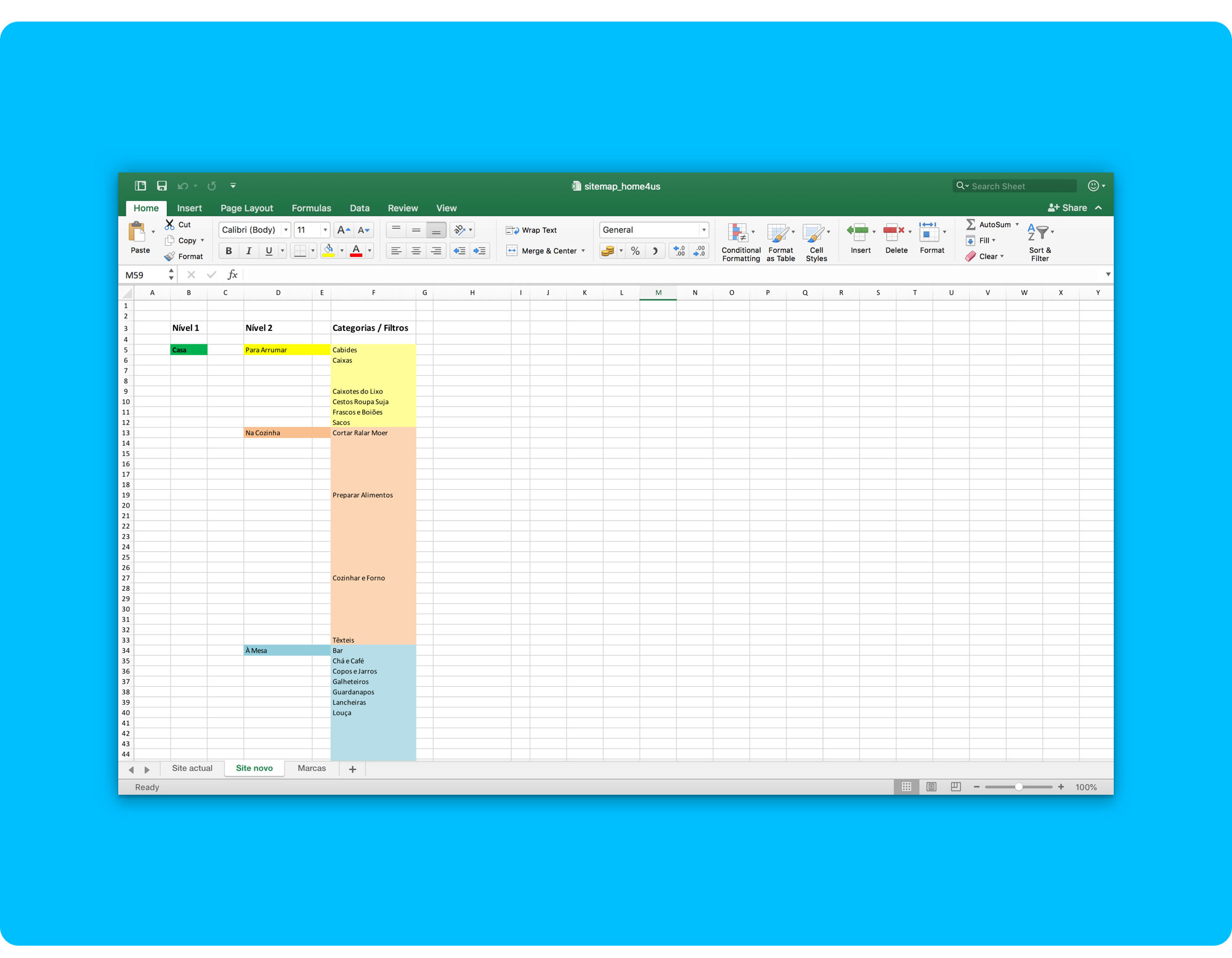The width and height of the screenshot is (1232, 958).
Task: Expand the Merge & Center dropdown arrow
Action: pyautogui.click(x=583, y=251)
